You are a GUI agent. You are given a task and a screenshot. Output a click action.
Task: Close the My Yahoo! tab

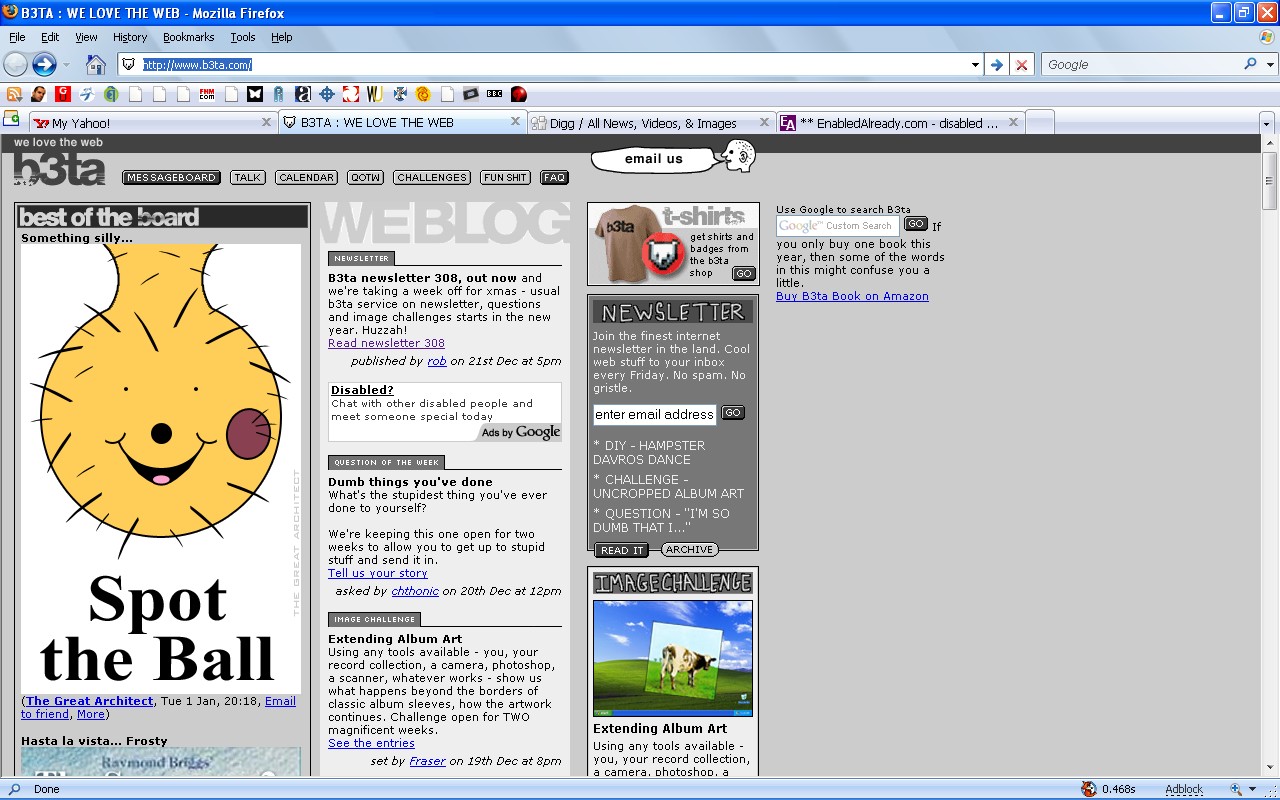pos(266,122)
